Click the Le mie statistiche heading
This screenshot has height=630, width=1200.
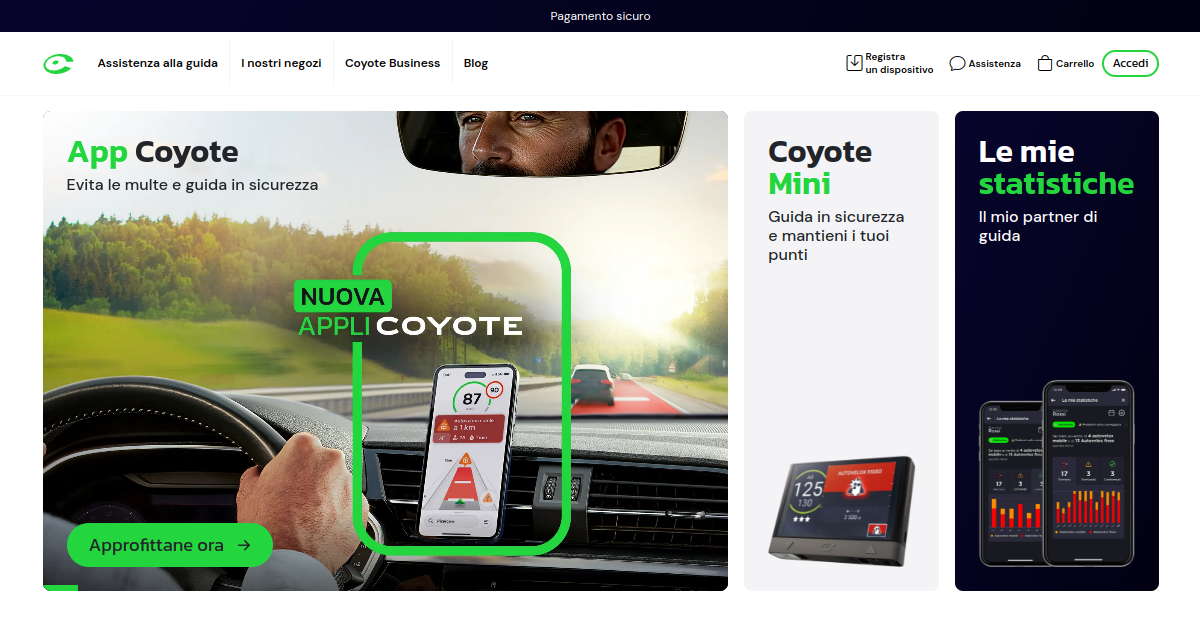[x=1056, y=167]
